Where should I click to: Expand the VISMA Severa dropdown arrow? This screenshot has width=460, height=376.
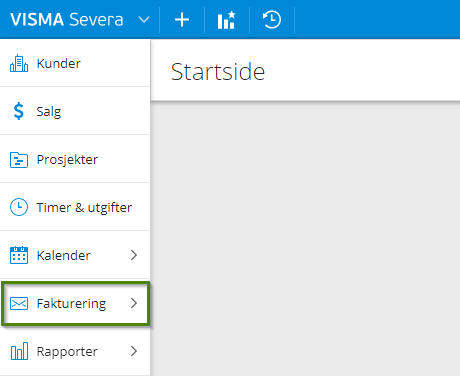pyautogui.click(x=144, y=20)
